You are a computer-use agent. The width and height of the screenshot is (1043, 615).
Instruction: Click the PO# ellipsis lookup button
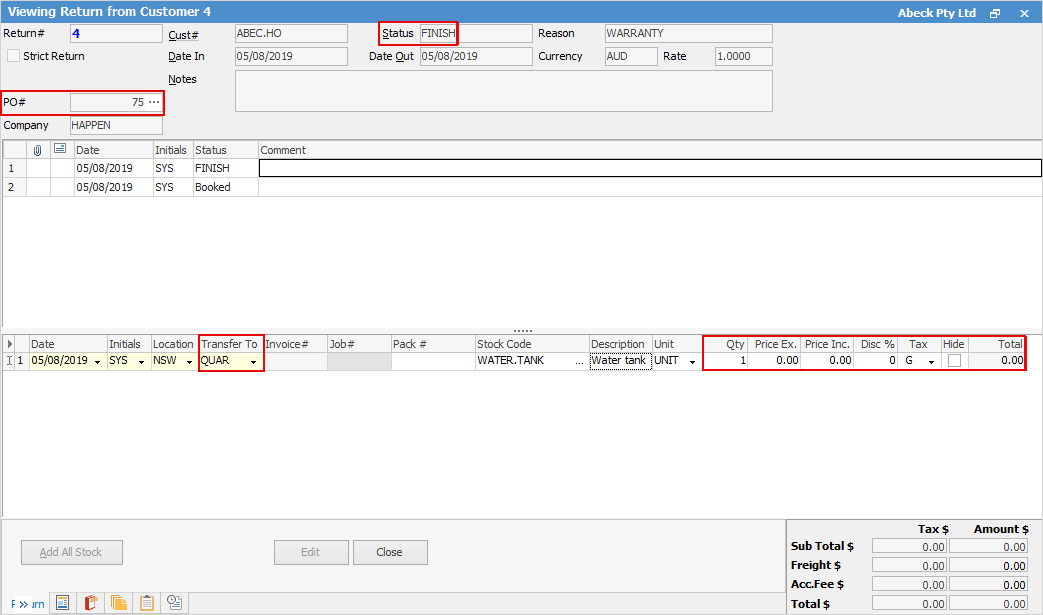[x=154, y=102]
